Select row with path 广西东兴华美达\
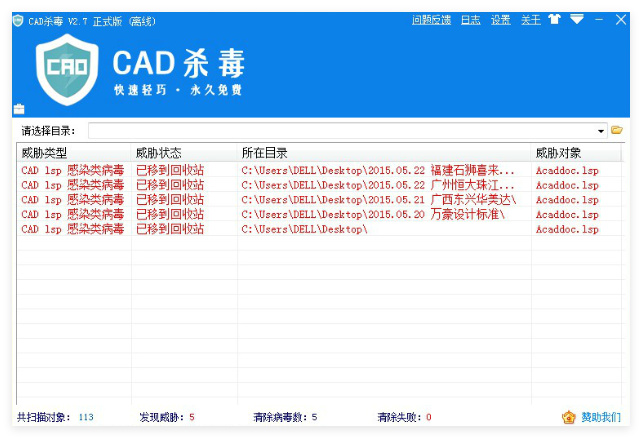Viewport: 642px width, 438px height. pos(319,199)
